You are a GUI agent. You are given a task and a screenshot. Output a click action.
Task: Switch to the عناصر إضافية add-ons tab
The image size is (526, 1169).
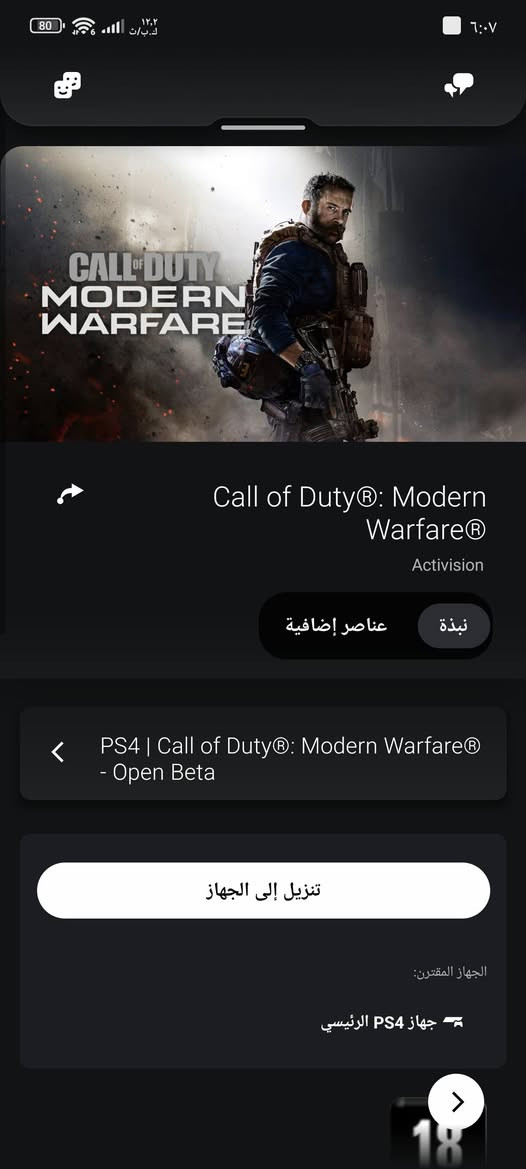pyautogui.click(x=337, y=626)
